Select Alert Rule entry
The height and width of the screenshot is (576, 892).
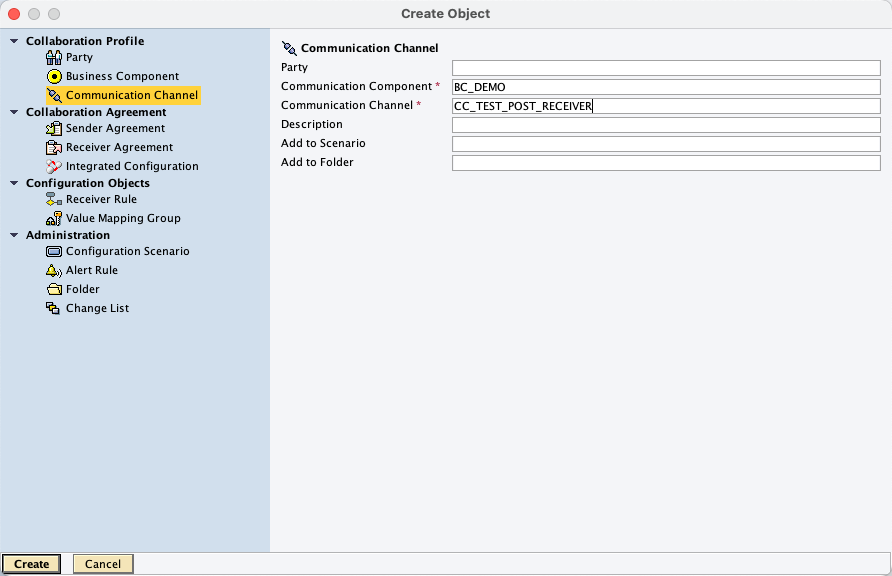[92, 270]
